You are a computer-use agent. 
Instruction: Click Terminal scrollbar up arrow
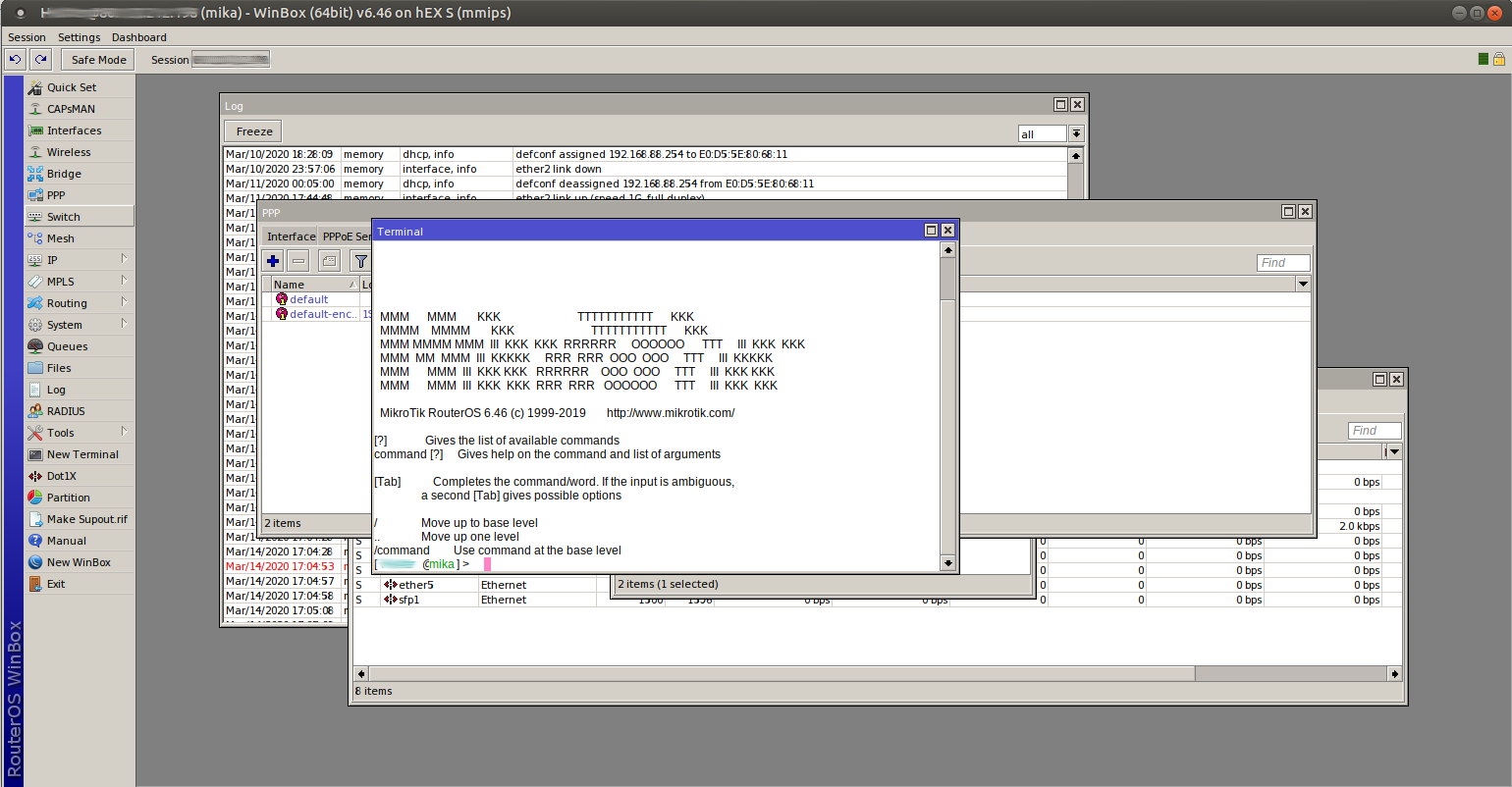[947, 250]
